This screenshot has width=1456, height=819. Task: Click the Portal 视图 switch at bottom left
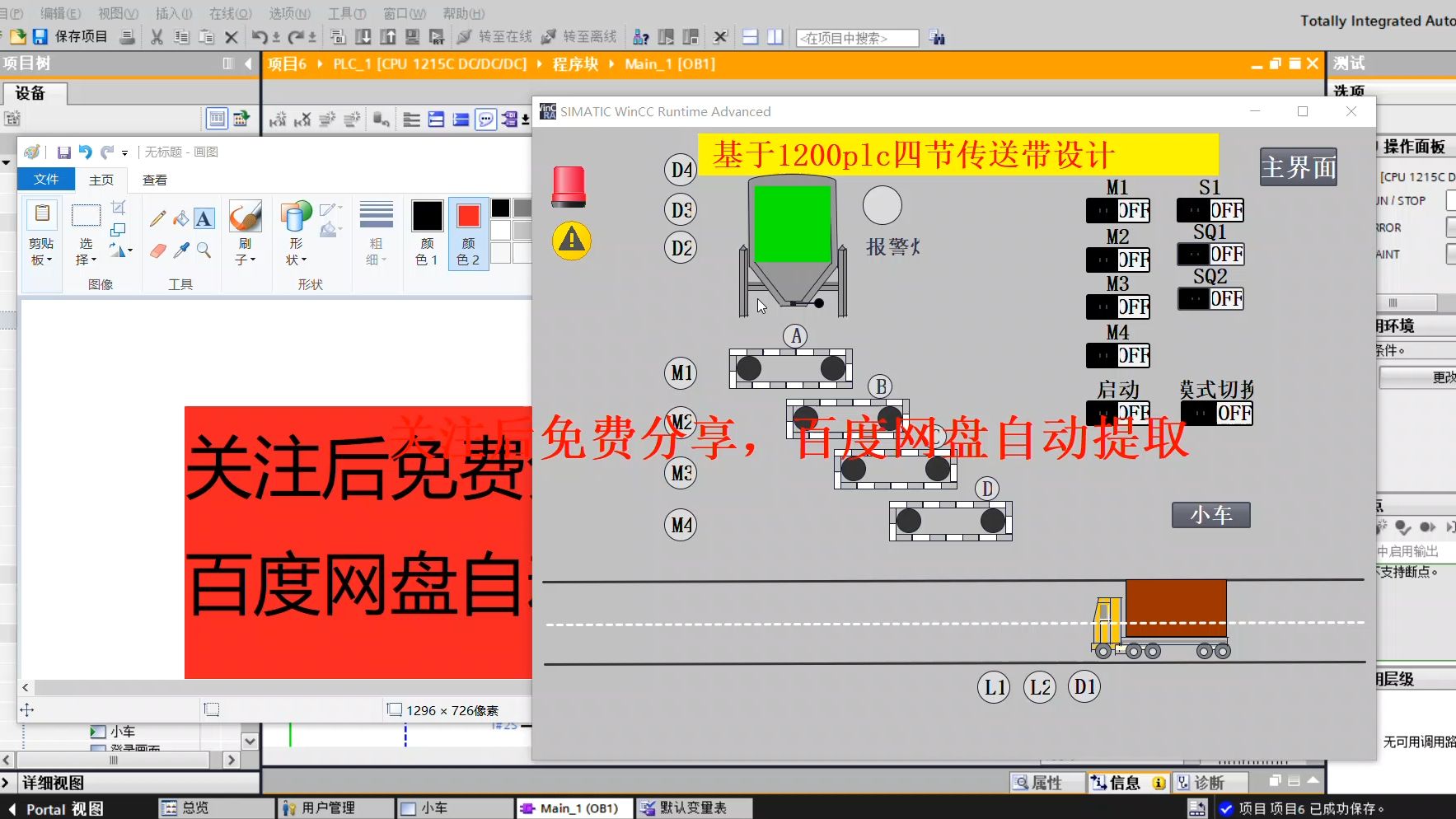tap(56, 809)
